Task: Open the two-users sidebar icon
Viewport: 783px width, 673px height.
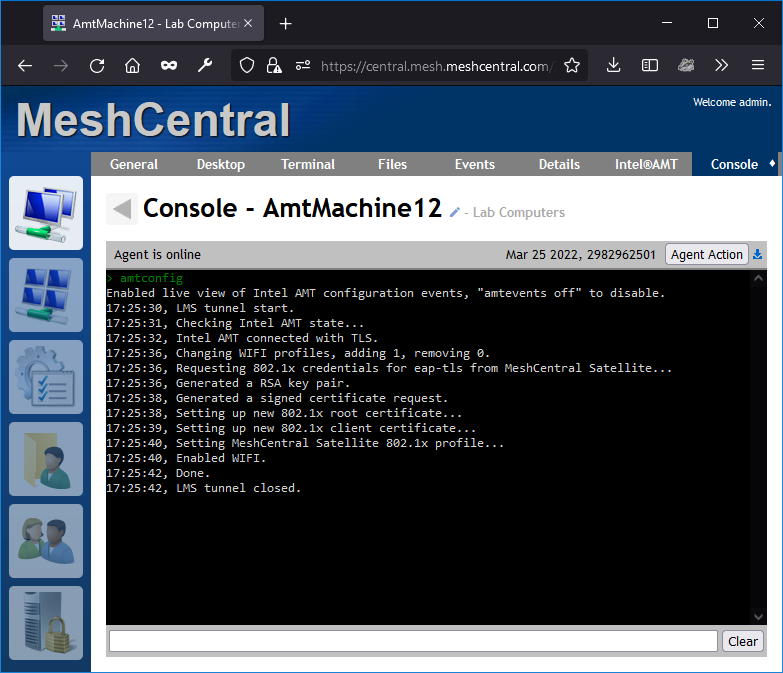Action: point(46,541)
